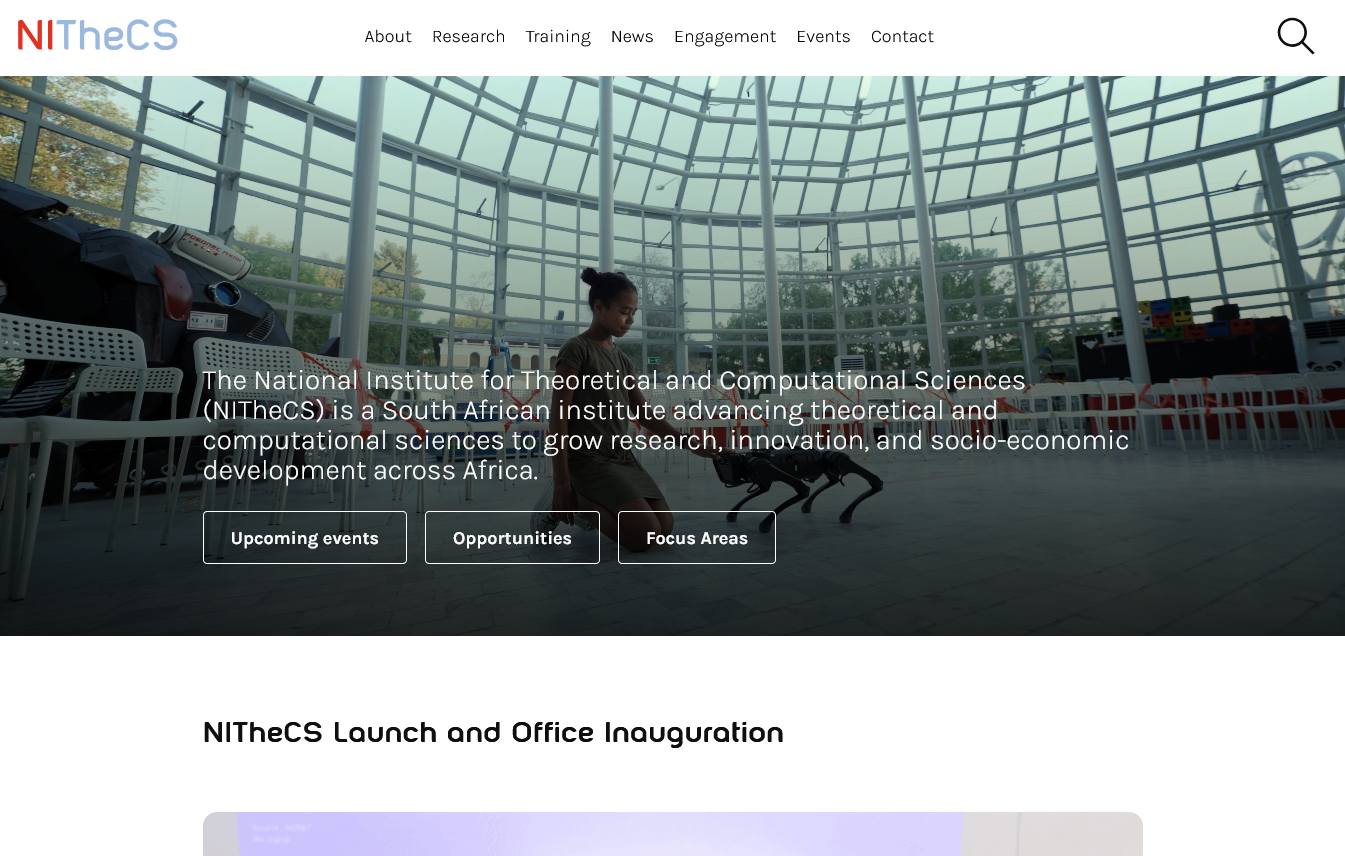Click the glass dome ceiling in the hero
This screenshot has height=856, width=1345.
pyautogui.click(x=700, y=150)
